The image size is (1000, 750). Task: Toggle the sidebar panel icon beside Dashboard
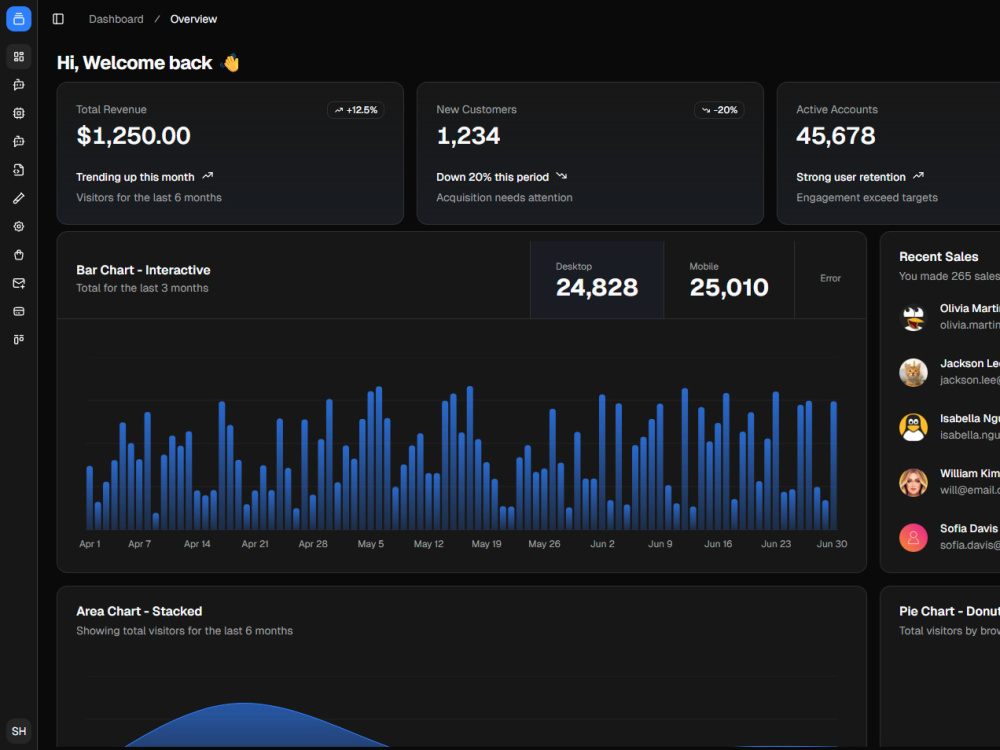click(58, 19)
